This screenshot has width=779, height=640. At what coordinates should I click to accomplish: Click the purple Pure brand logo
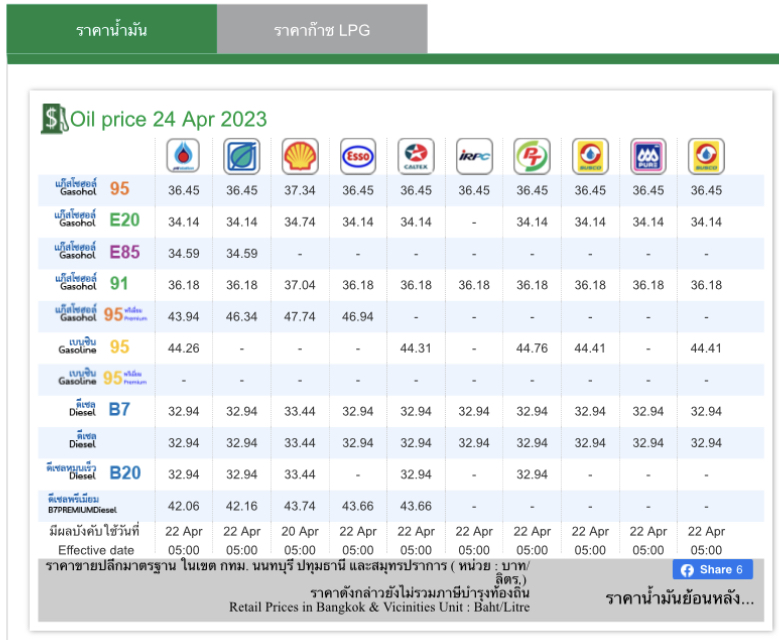648,156
